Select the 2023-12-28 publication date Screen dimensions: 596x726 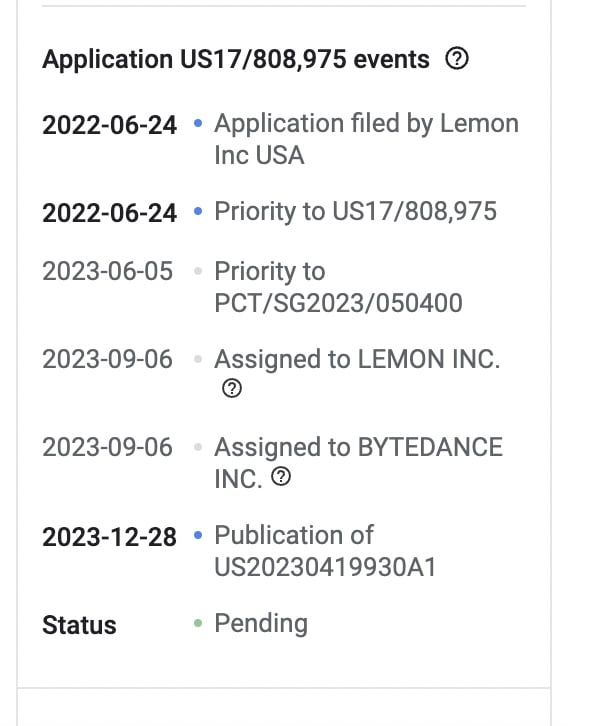coord(109,537)
